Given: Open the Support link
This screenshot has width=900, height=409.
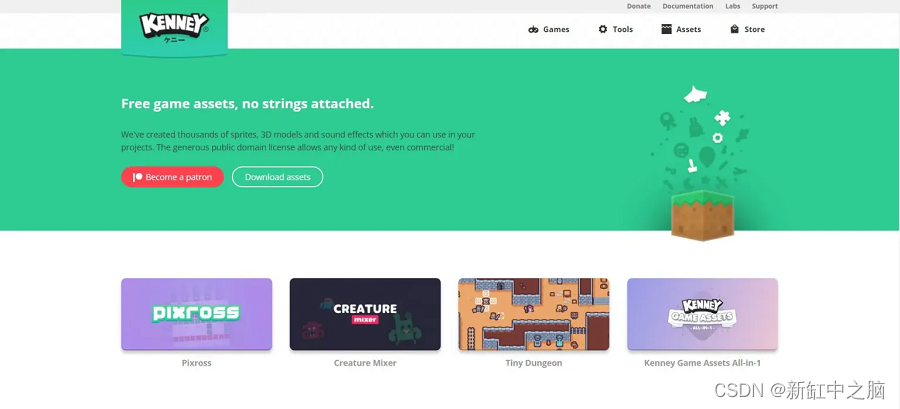Looking at the screenshot, I should [x=765, y=6].
